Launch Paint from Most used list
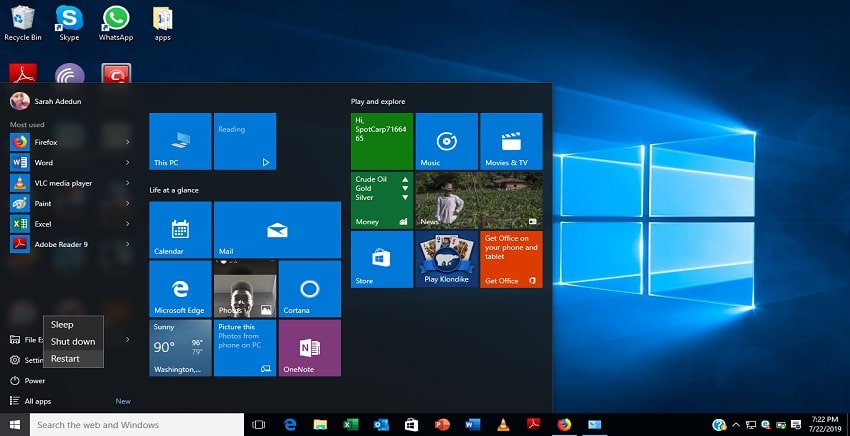 [70, 203]
